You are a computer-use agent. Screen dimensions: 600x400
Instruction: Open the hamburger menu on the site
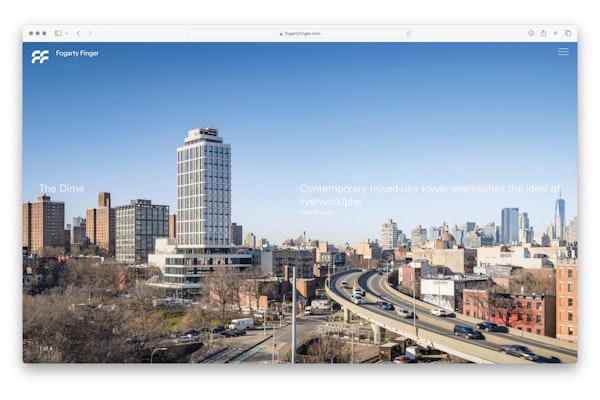click(563, 52)
